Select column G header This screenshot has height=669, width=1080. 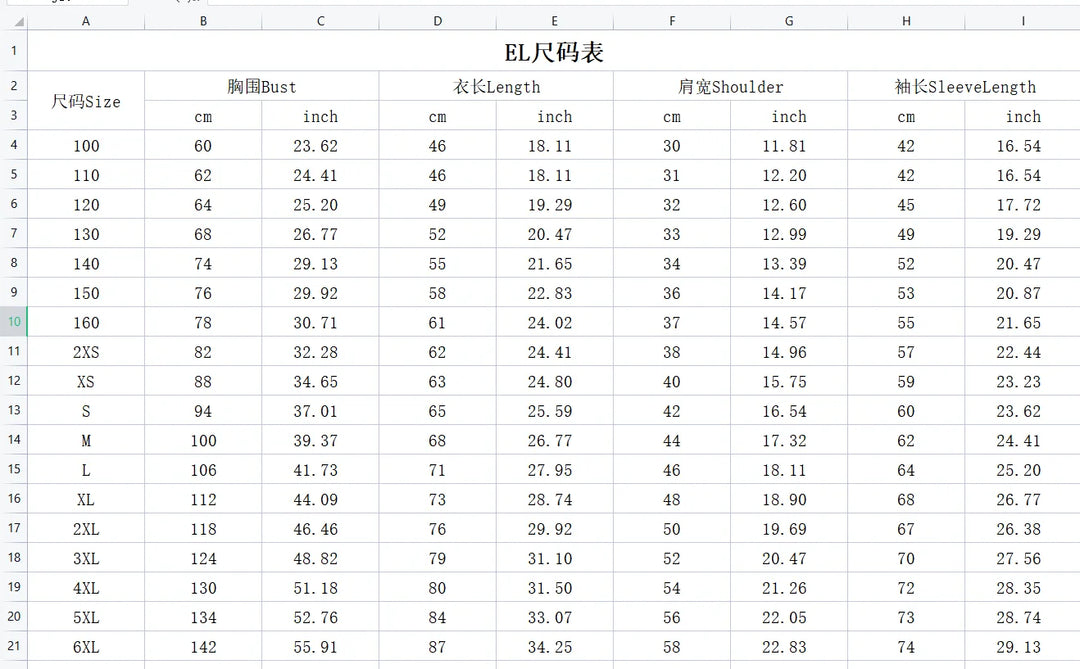[789, 21]
